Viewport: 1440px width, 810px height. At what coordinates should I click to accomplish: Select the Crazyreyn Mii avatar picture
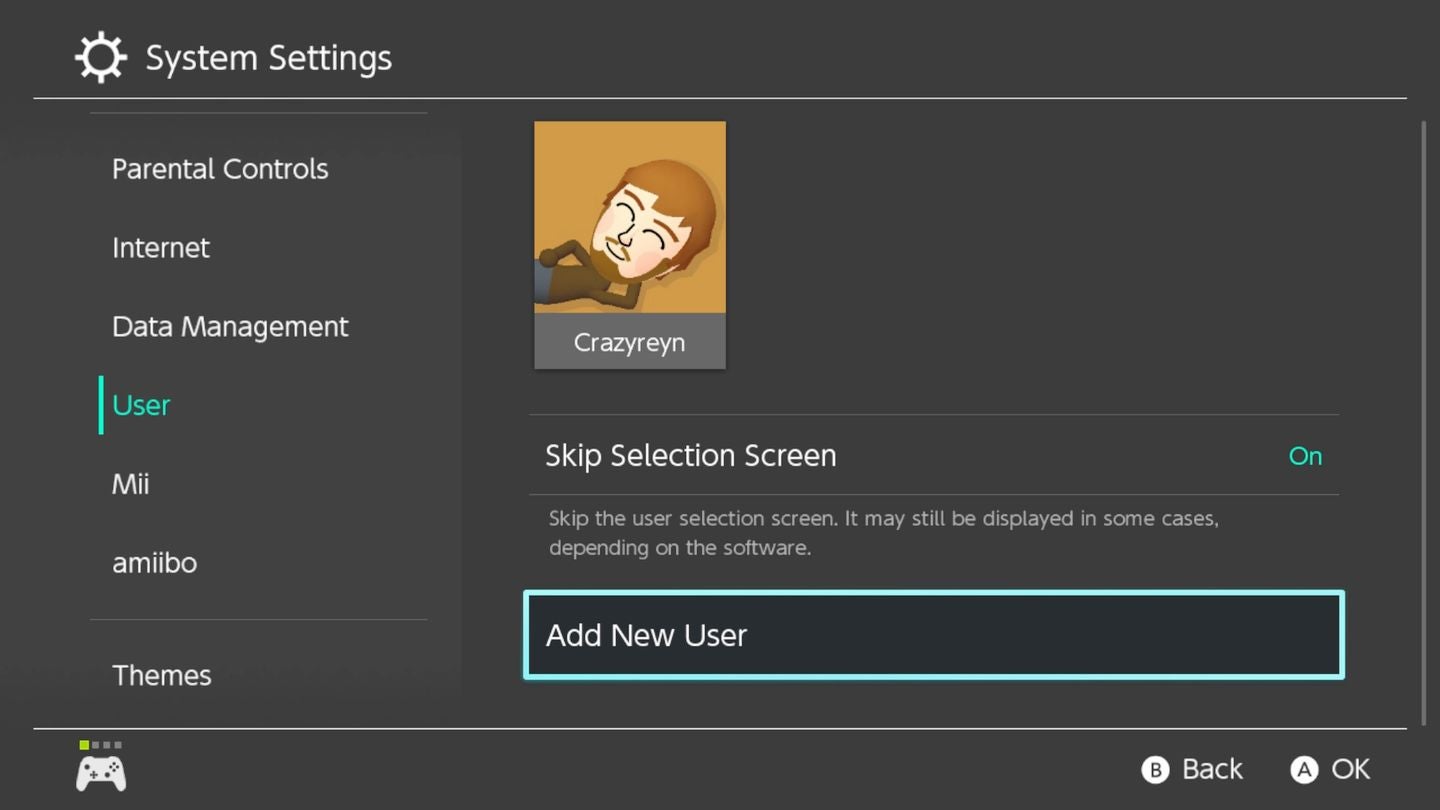click(630, 217)
